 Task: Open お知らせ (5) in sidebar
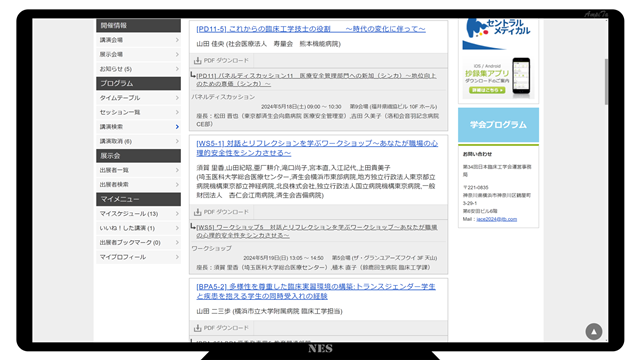(138, 69)
